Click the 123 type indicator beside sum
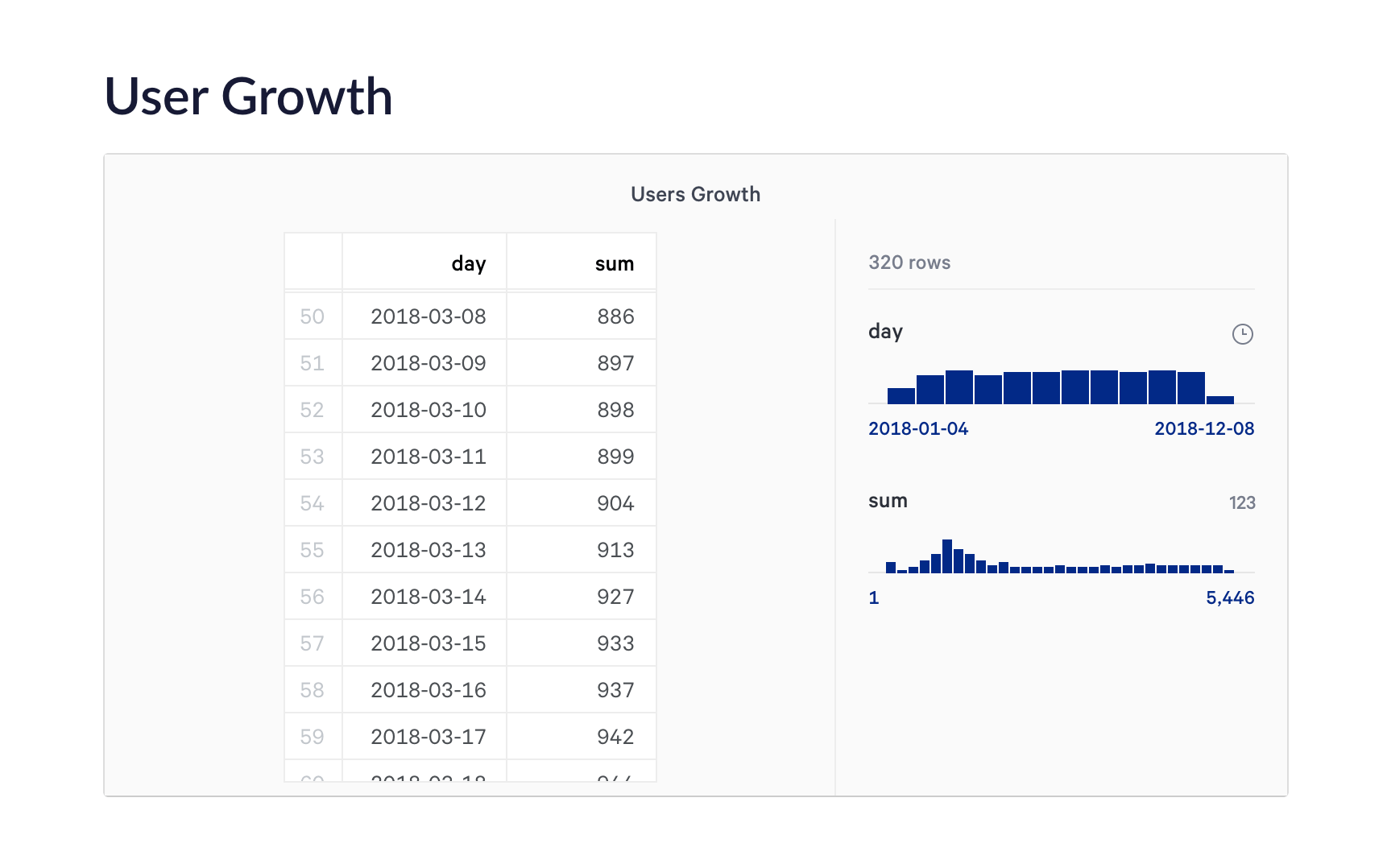The height and width of the screenshot is (868, 1387). 1241,502
